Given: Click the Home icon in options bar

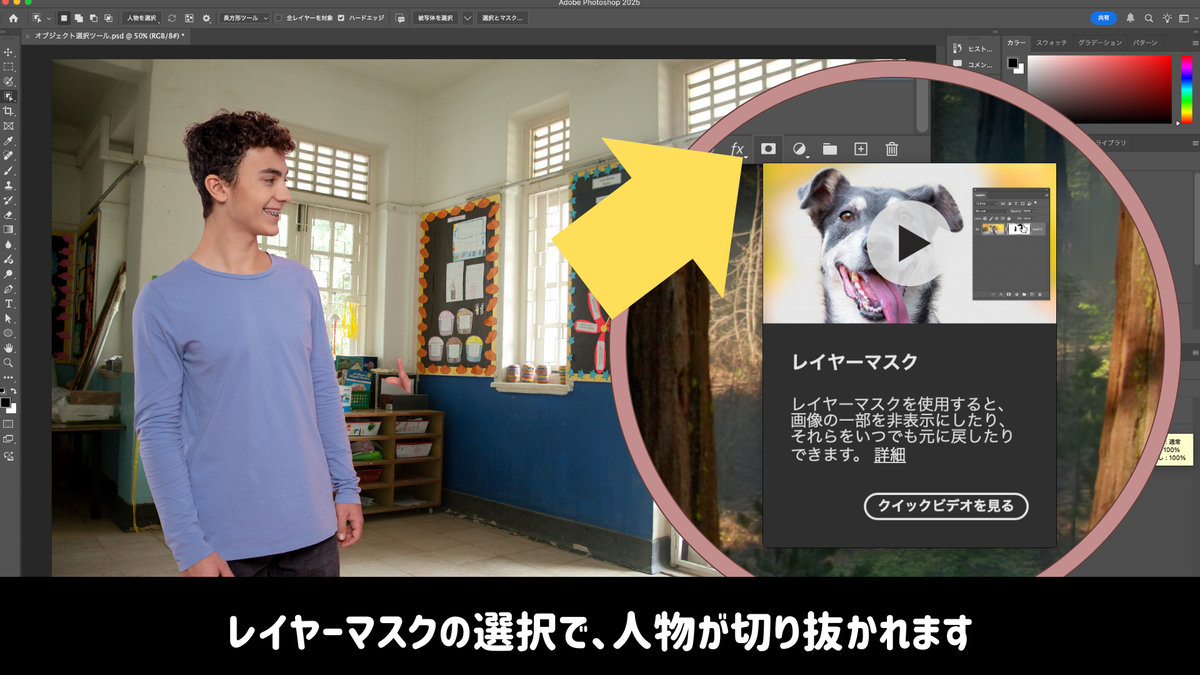Looking at the screenshot, I should [13, 18].
